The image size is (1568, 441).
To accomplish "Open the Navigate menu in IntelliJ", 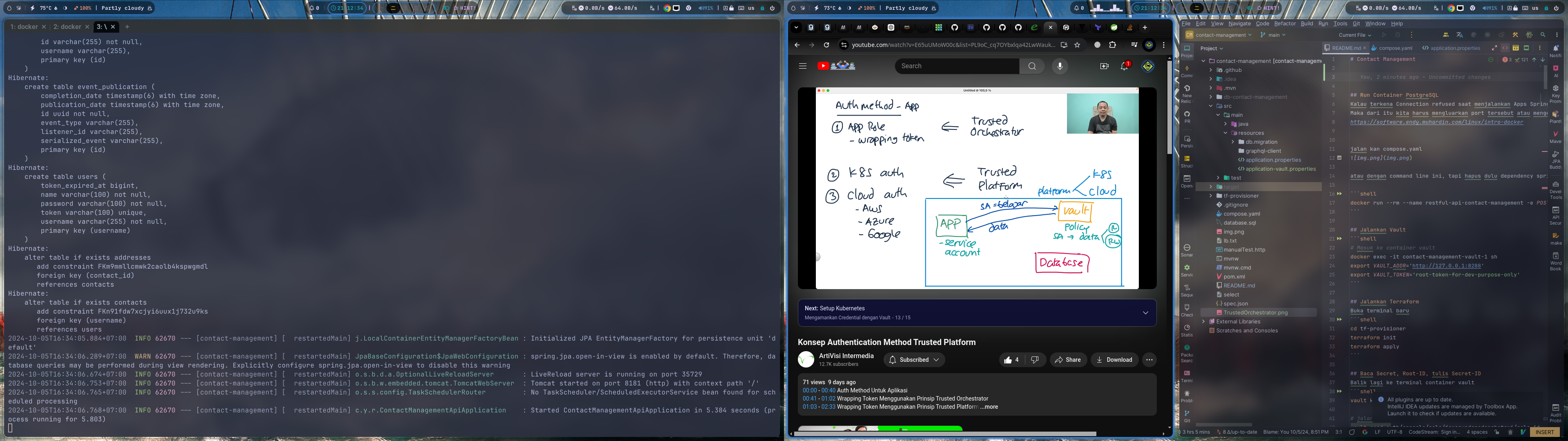I will pyautogui.click(x=1239, y=24).
